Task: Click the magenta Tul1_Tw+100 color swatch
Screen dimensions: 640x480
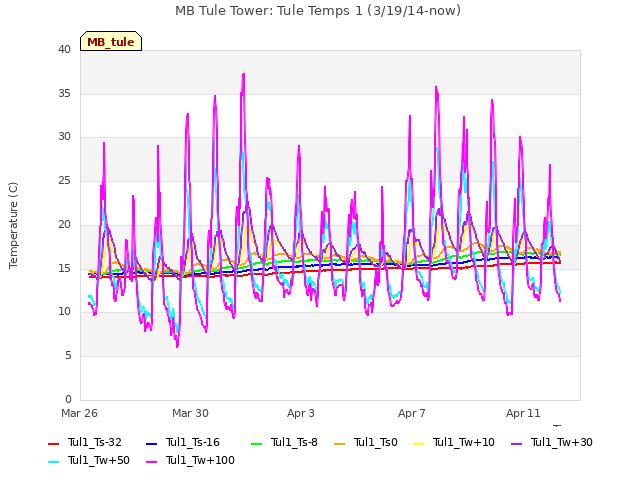Action: coord(151,462)
